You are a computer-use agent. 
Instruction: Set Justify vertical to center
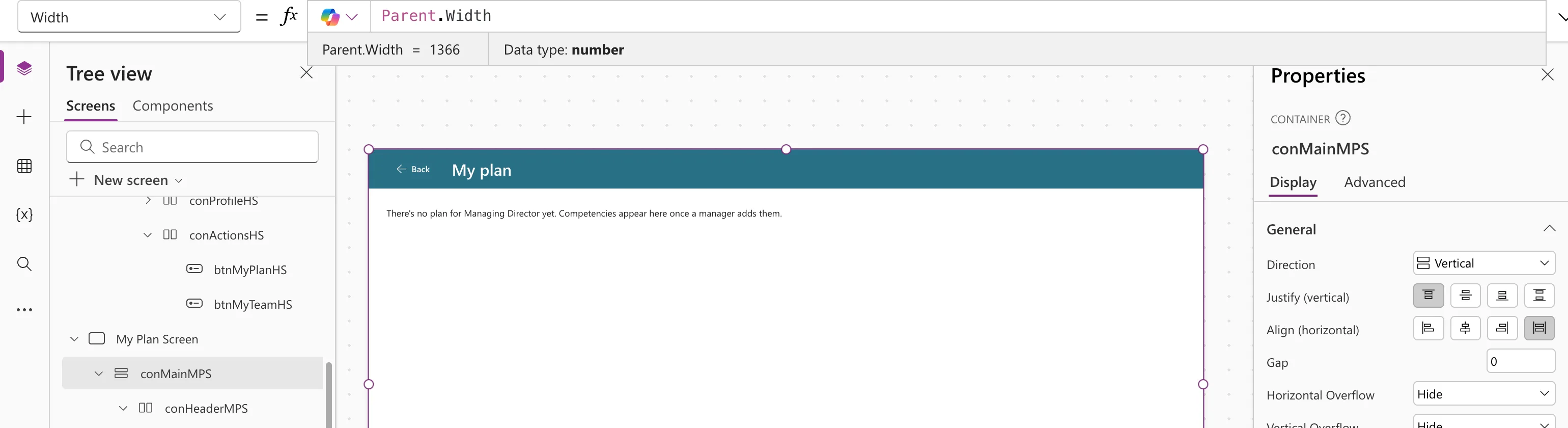pyautogui.click(x=1465, y=296)
